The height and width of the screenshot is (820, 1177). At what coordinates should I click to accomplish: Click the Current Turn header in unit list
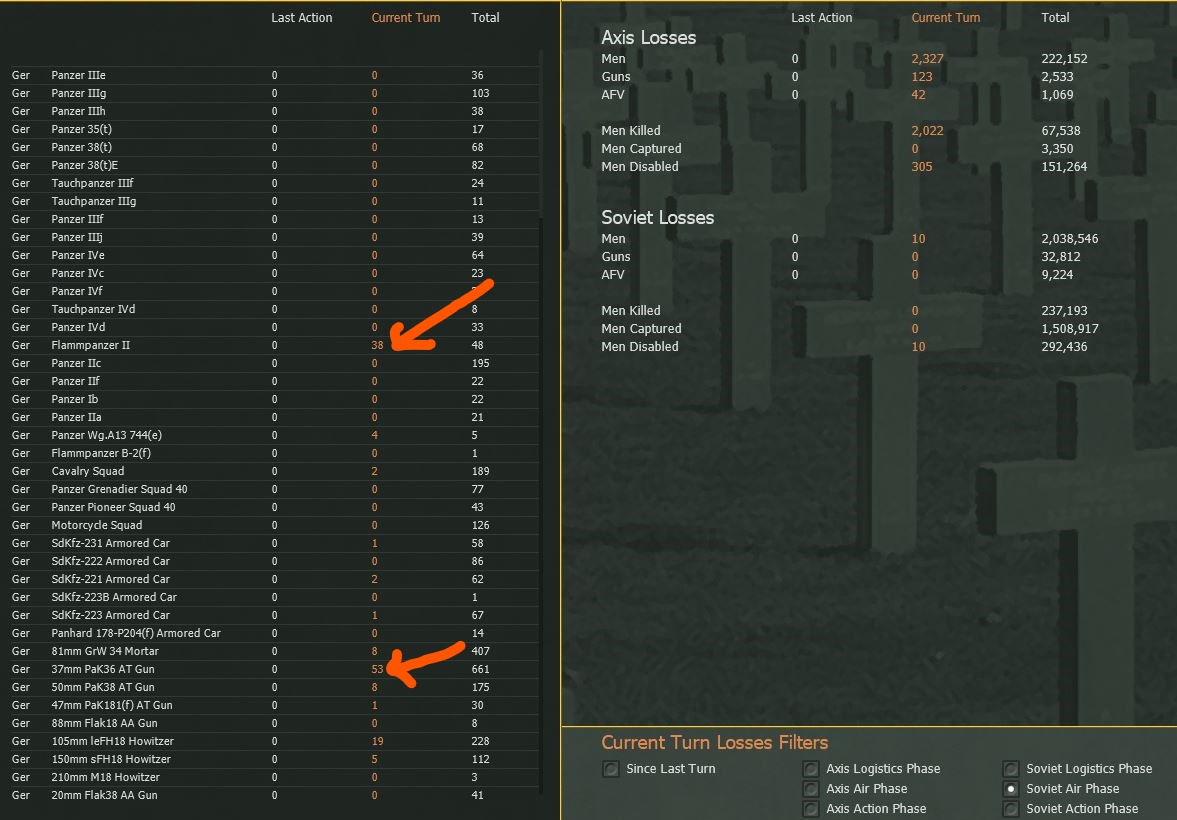click(406, 17)
